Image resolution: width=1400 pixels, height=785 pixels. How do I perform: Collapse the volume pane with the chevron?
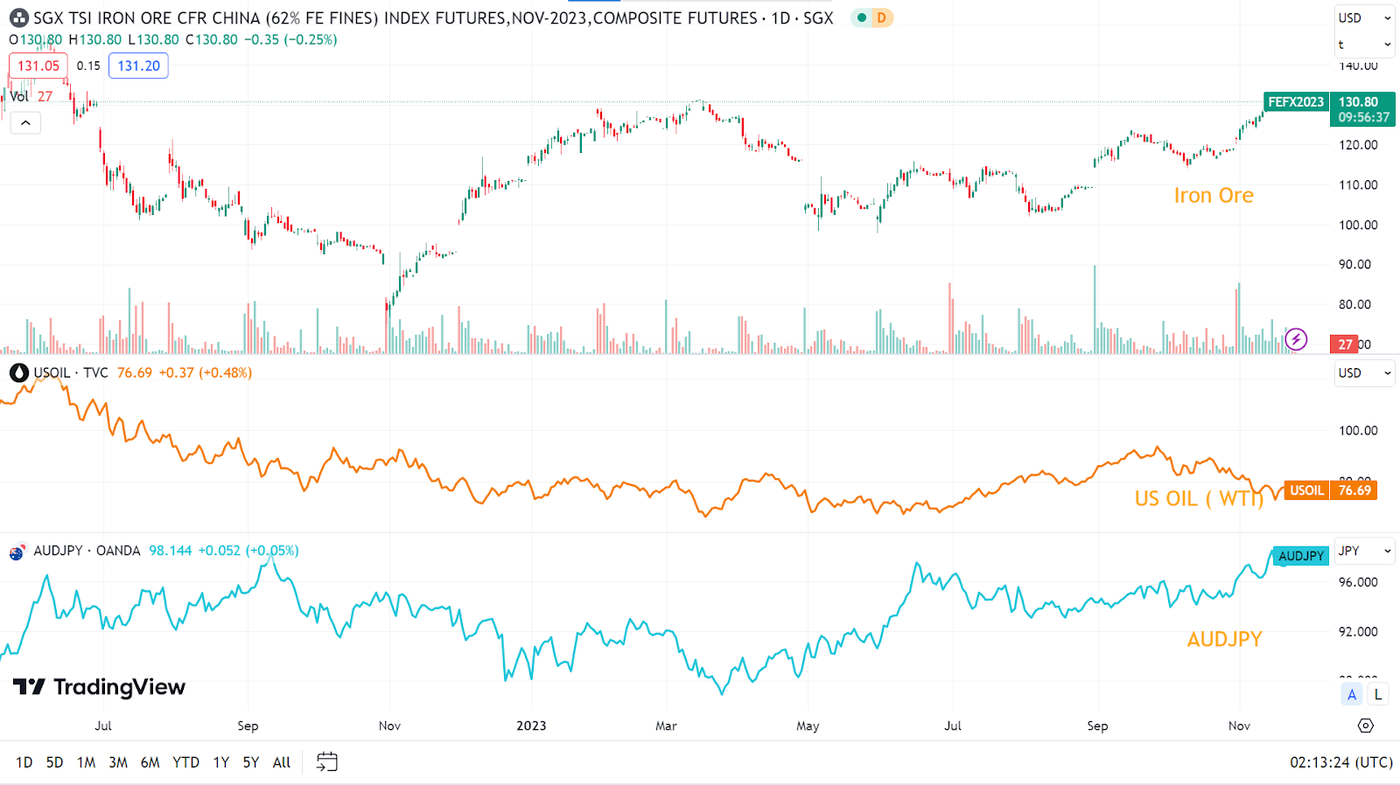pos(24,121)
